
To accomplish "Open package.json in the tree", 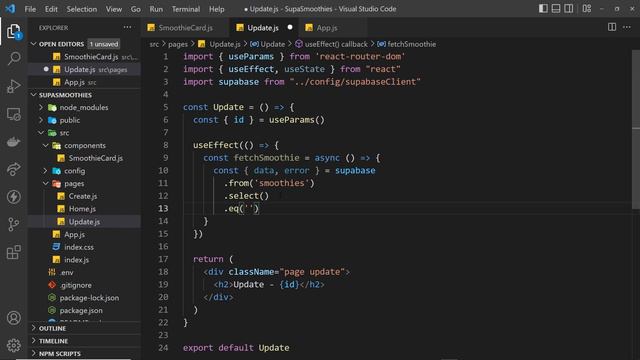I will 85,310.
